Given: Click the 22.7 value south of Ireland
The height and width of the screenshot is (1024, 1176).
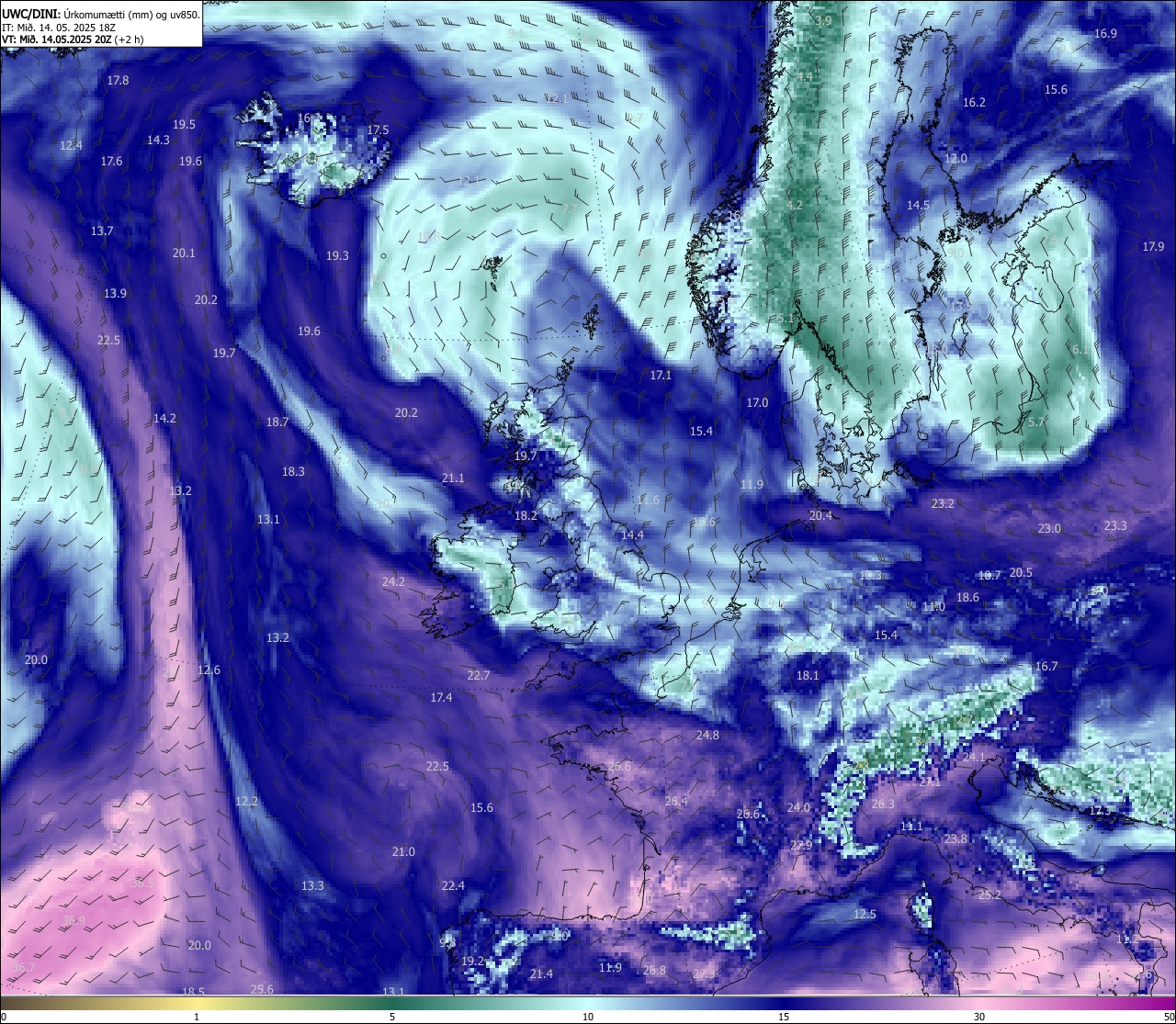Looking at the screenshot, I should 478,676.
